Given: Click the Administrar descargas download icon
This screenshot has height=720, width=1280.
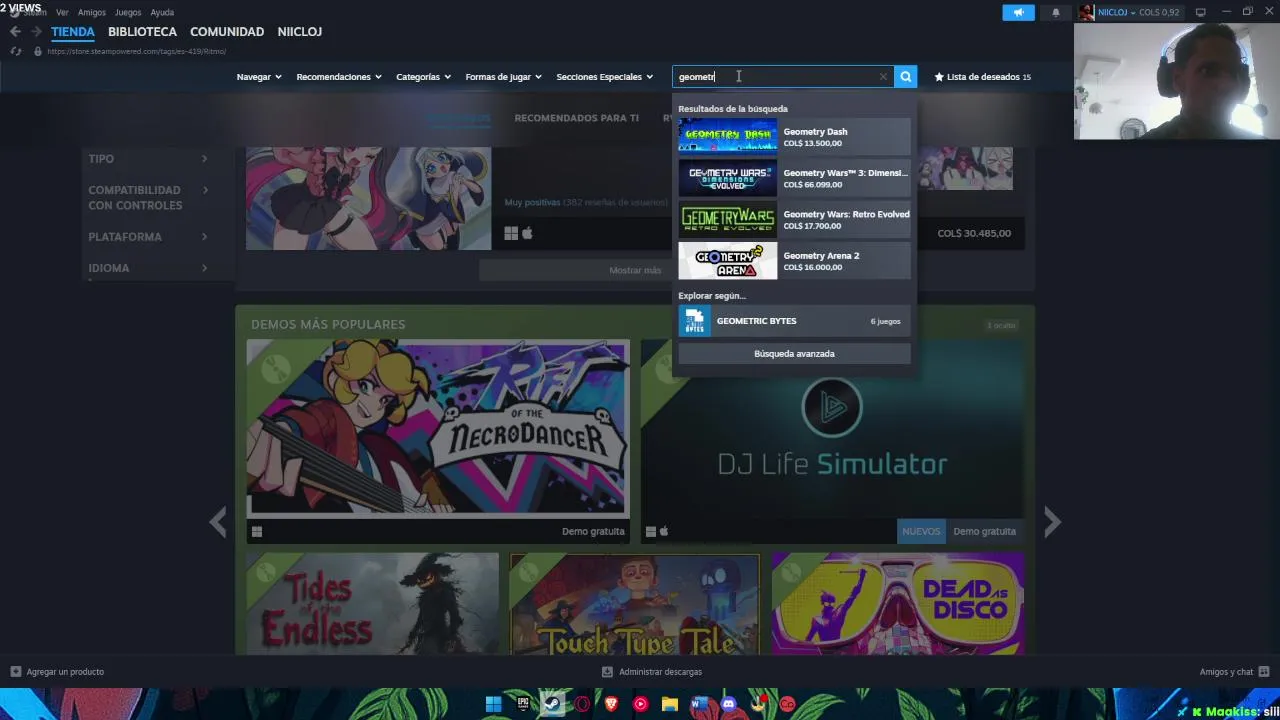Looking at the screenshot, I should (x=607, y=672).
